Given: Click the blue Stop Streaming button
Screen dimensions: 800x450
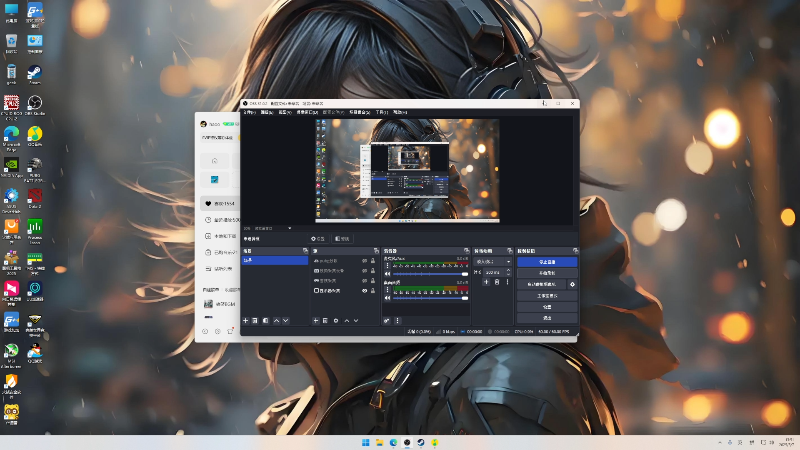Looking at the screenshot, I should coord(547,262).
